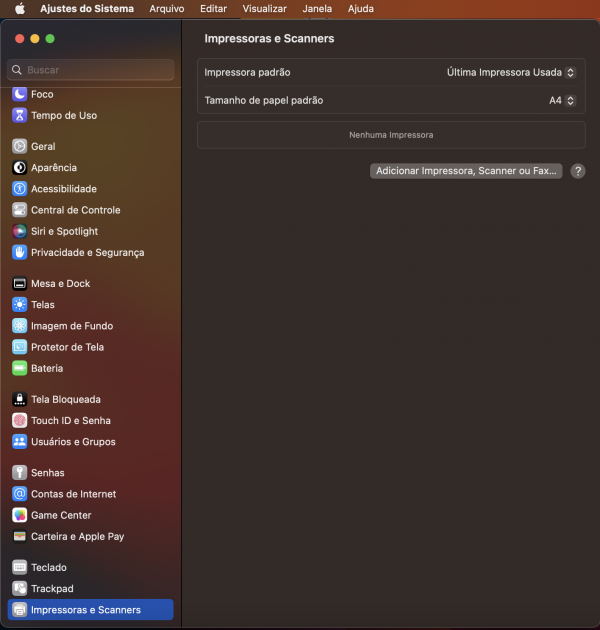Click the Nenhuma Impressora list area

click(x=391, y=135)
